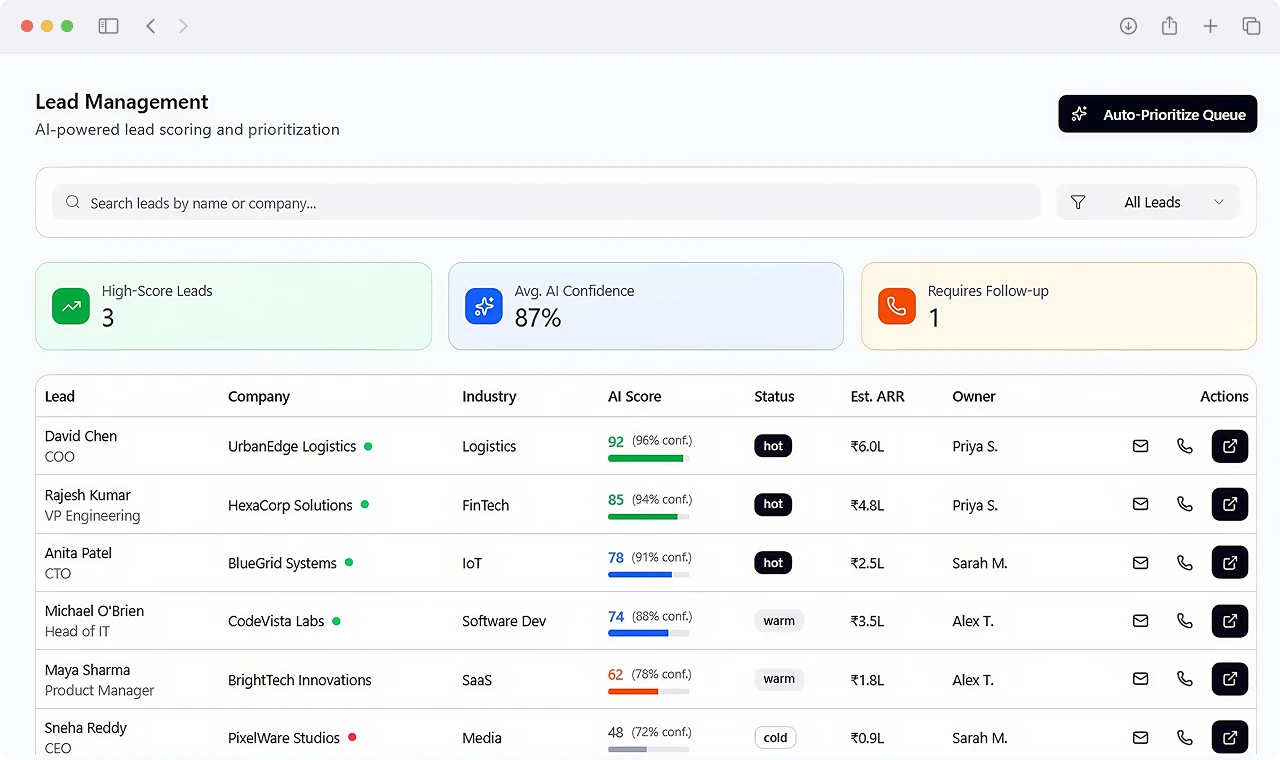Click the Actions column header
This screenshot has height=760, width=1280.
(1224, 396)
